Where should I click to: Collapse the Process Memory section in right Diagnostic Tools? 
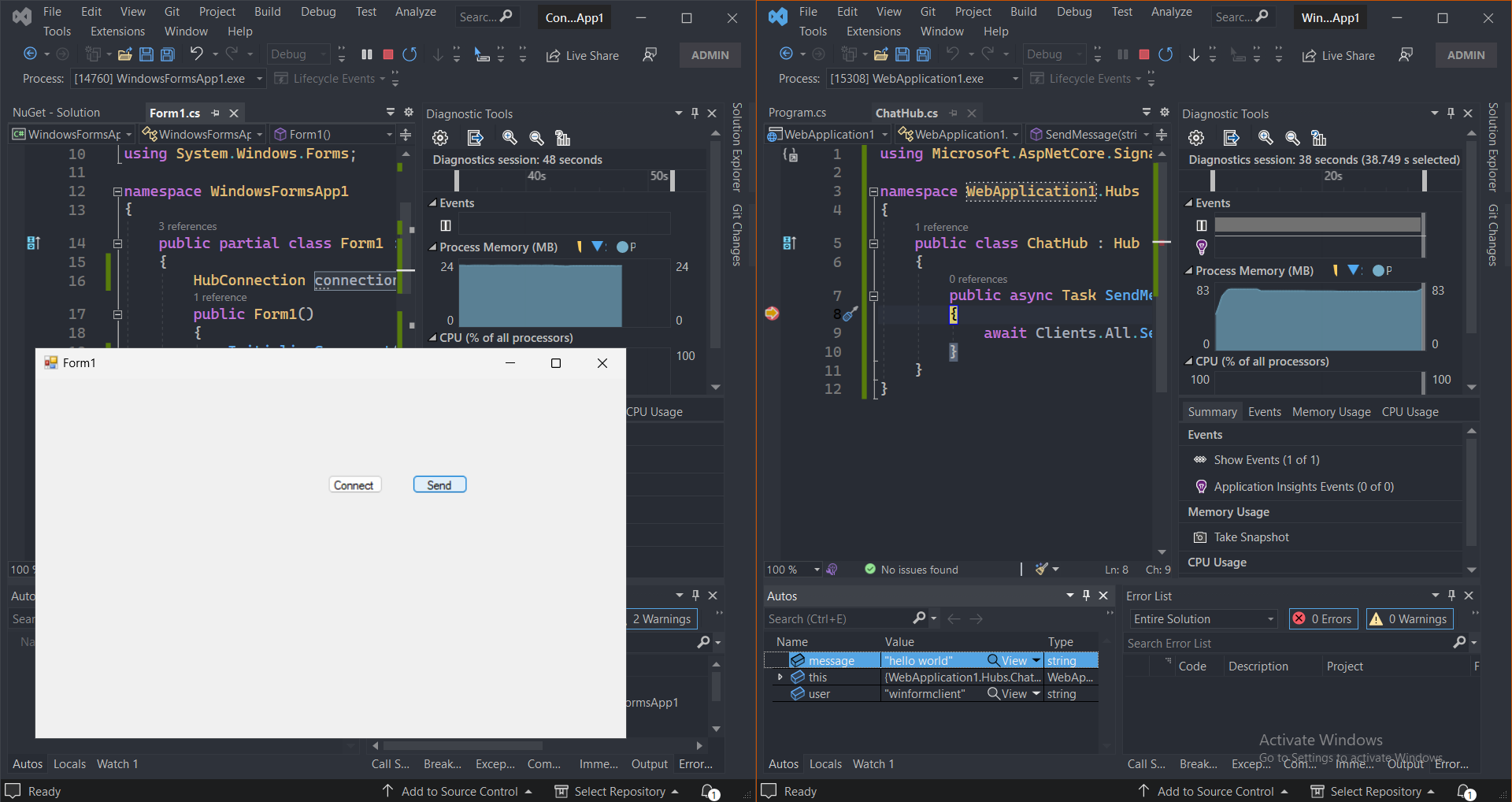pyautogui.click(x=1188, y=271)
